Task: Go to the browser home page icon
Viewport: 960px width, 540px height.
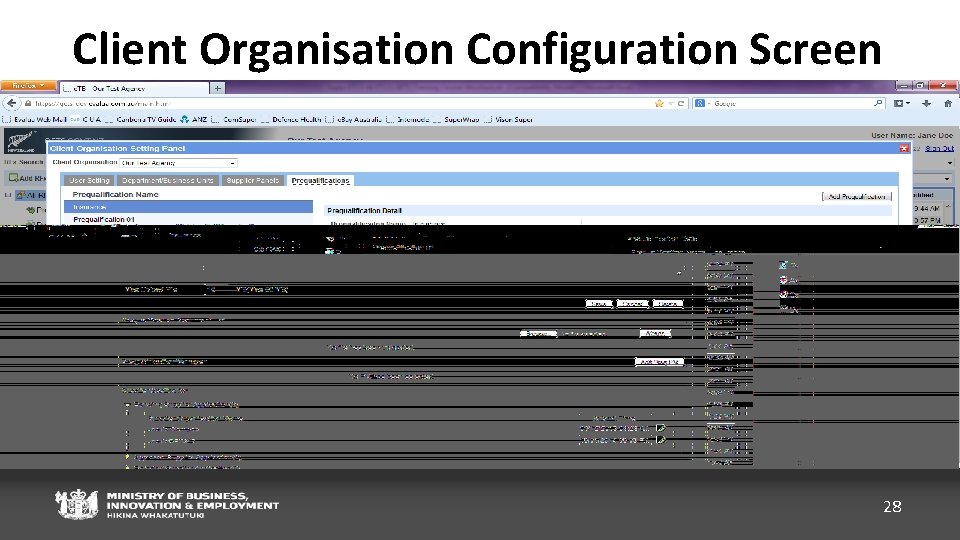Action: 948,103
